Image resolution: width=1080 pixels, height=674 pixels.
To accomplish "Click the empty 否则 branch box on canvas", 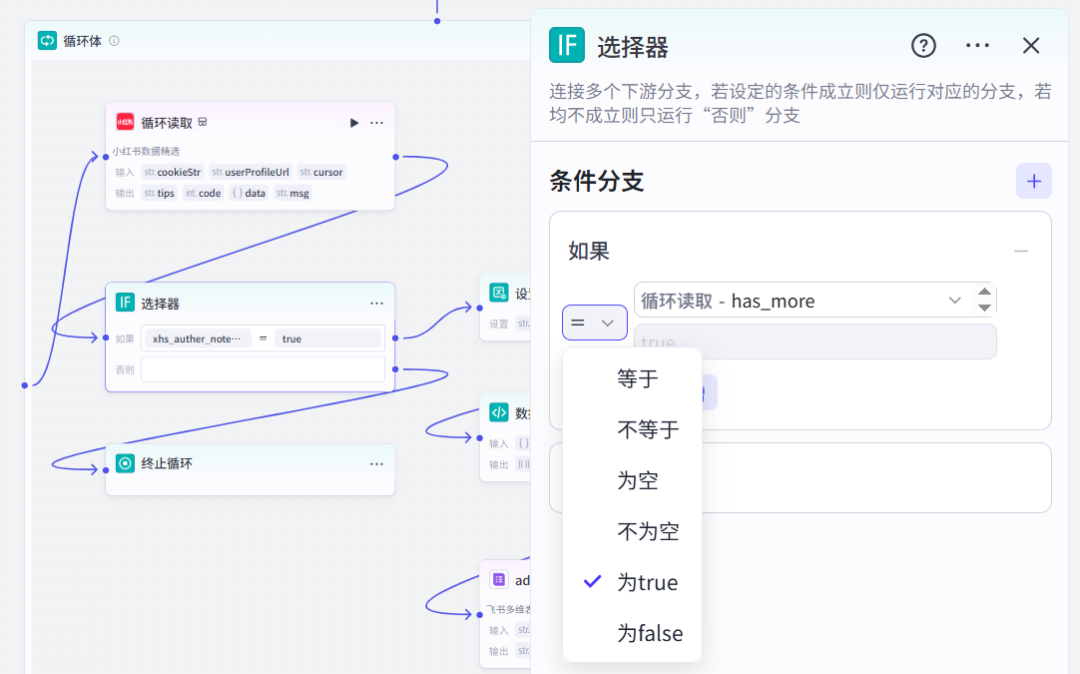I will pyautogui.click(x=263, y=370).
